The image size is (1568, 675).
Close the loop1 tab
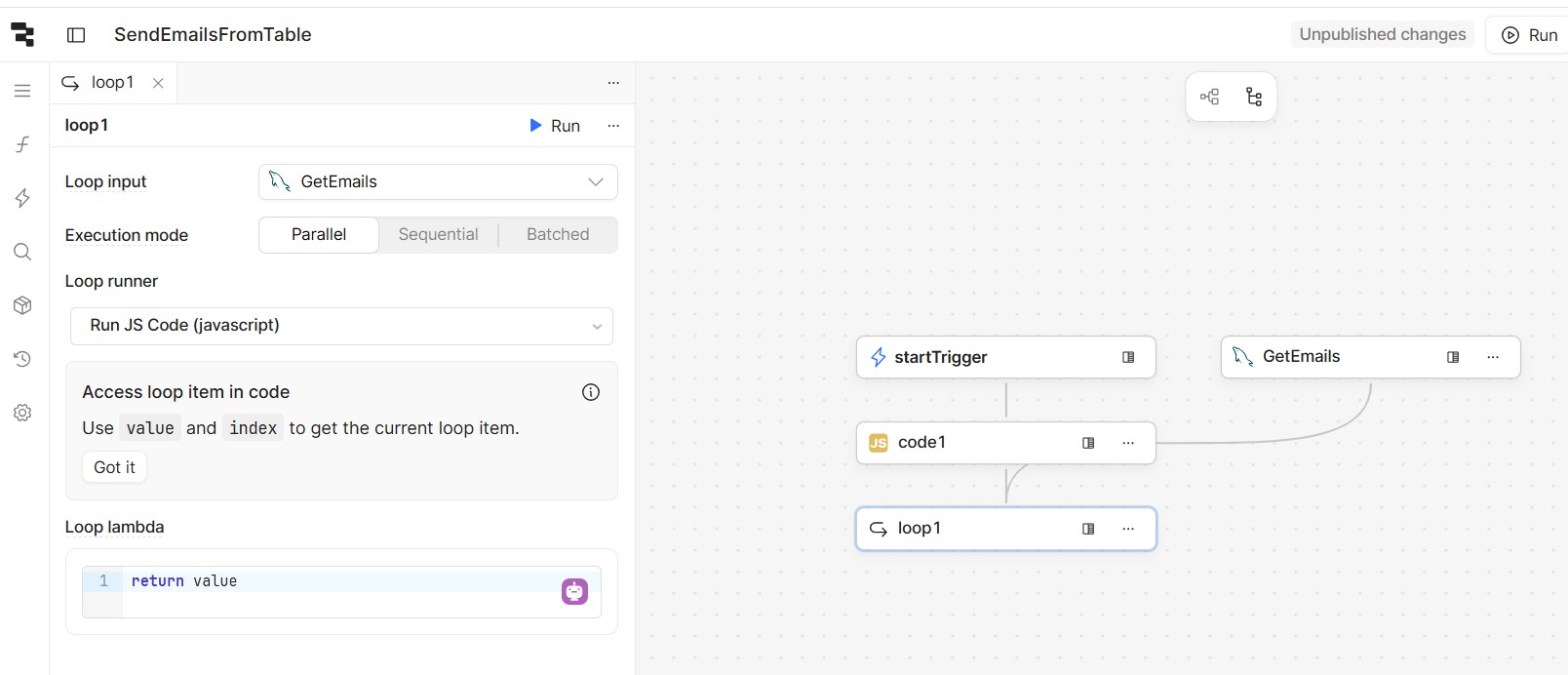158,84
